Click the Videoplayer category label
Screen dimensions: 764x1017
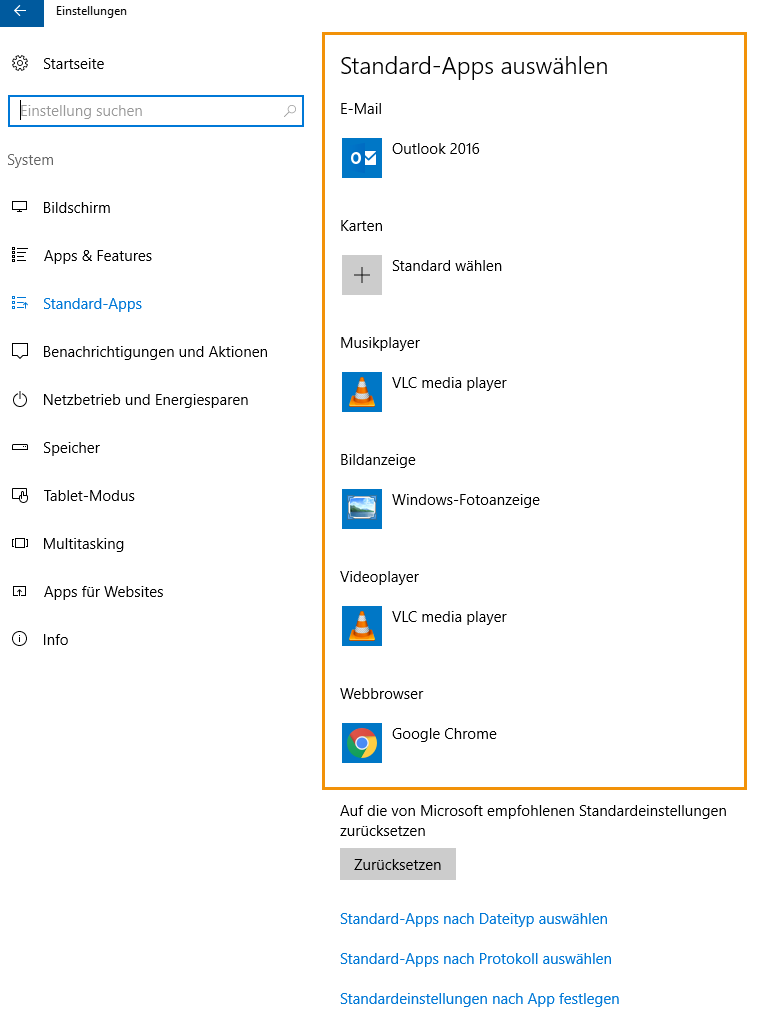379,577
